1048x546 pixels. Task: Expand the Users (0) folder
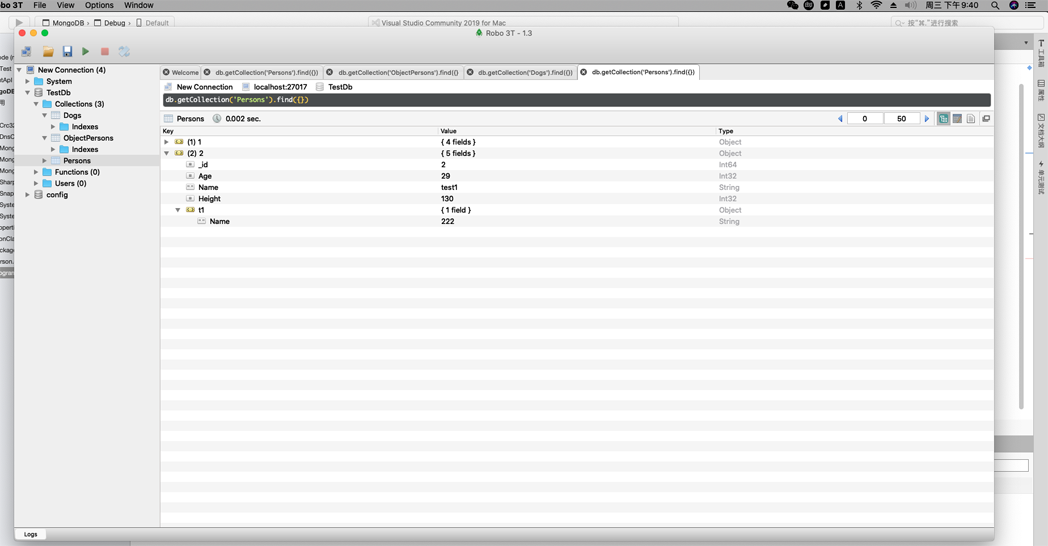[x=36, y=183]
